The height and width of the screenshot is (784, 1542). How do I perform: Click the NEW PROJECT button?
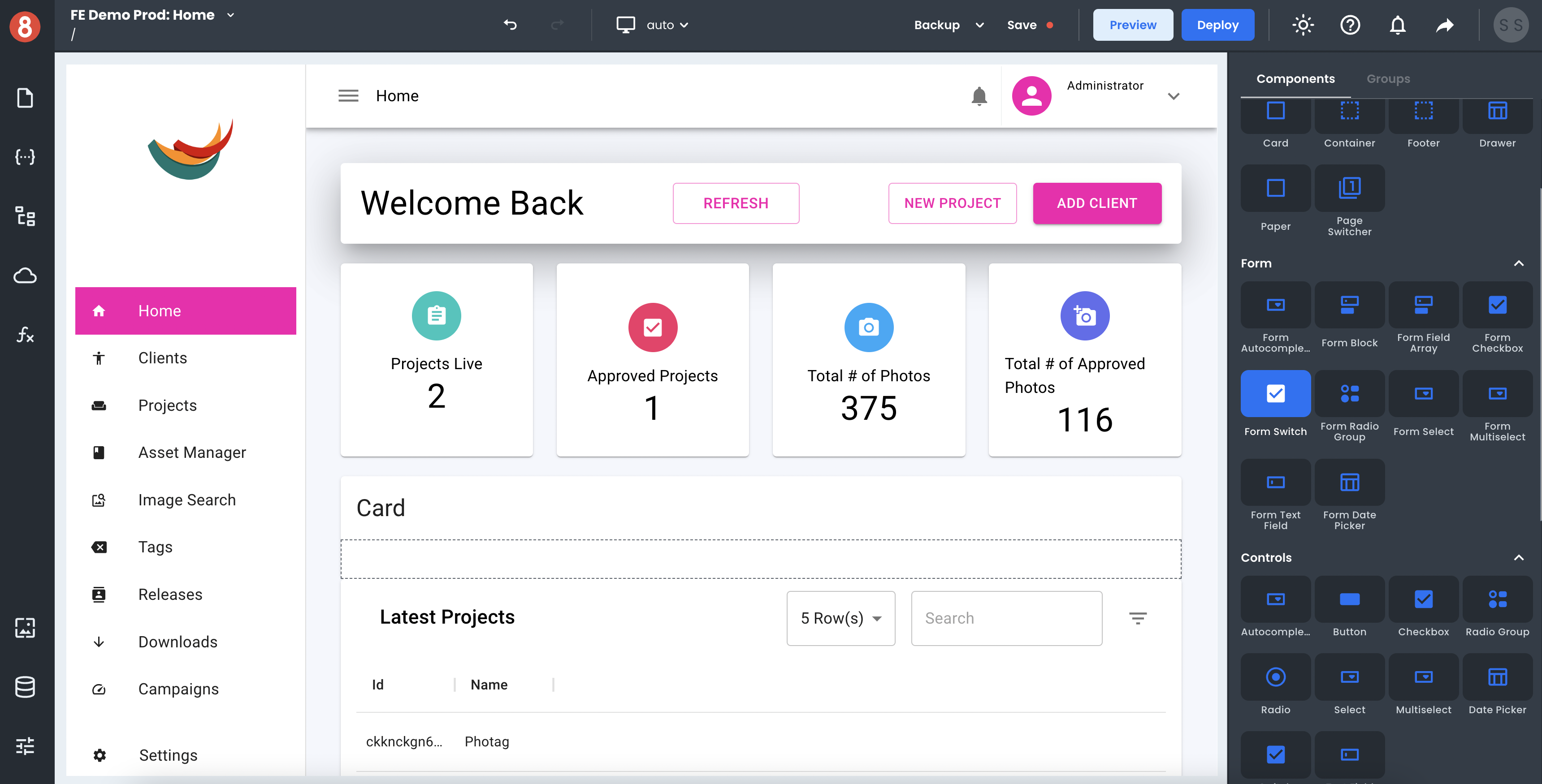point(952,203)
